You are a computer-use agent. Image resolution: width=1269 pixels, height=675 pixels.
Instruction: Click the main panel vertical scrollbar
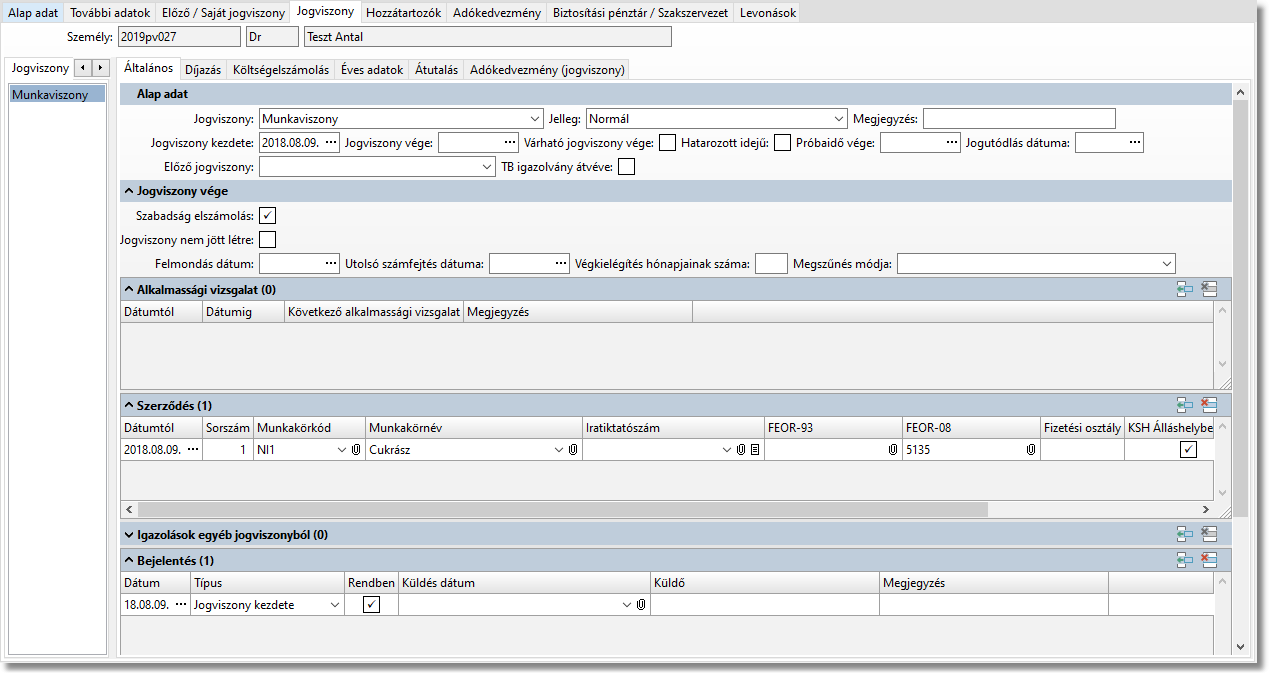point(1241,309)
